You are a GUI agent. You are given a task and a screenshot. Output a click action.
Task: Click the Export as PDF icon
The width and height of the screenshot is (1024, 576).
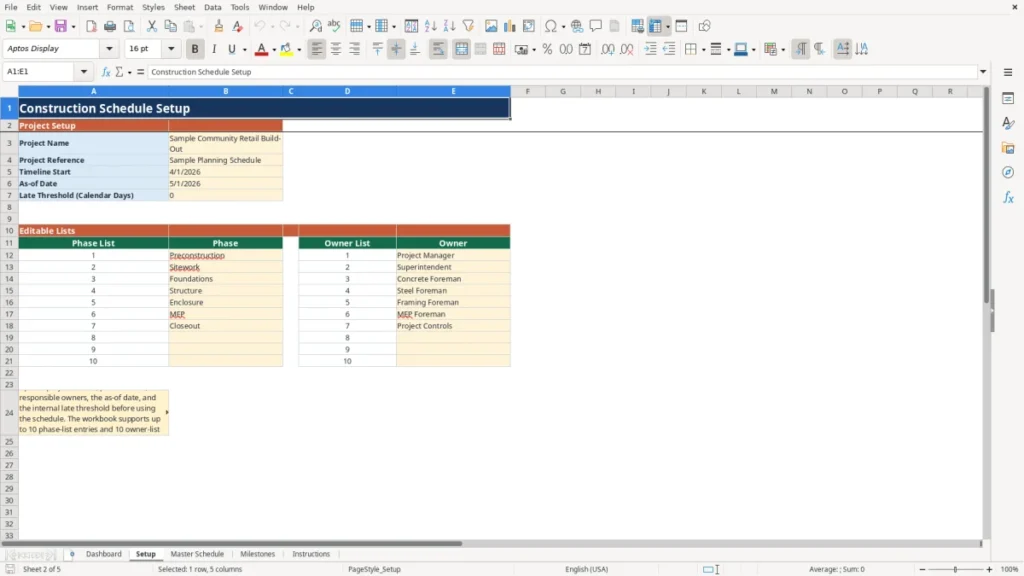click(91, 26)
